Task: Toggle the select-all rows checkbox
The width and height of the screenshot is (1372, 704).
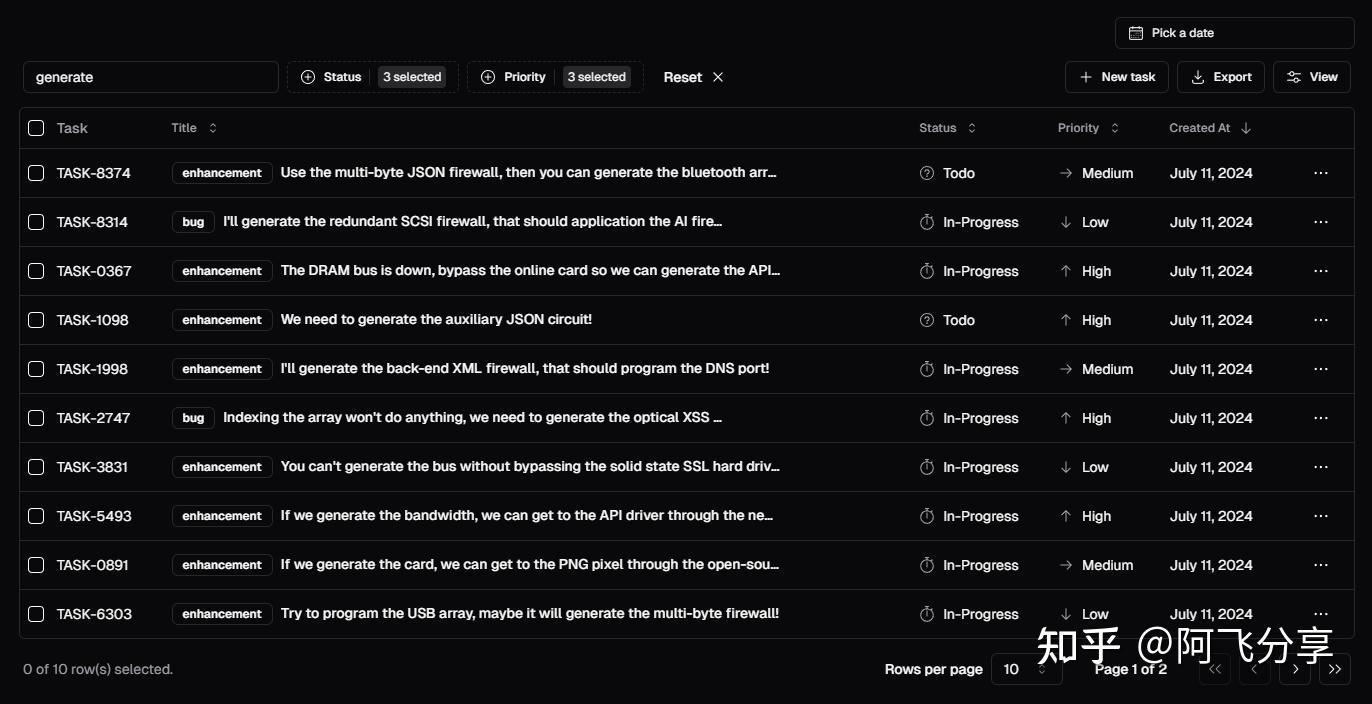Action: tap(36, 128)
